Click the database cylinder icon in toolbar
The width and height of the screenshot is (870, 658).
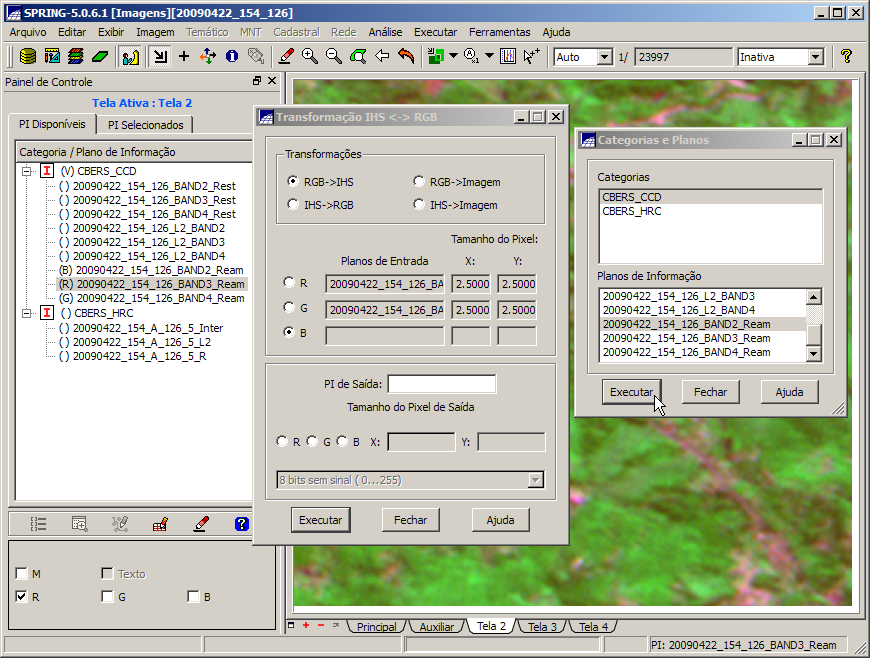click(x=28, y=57)
